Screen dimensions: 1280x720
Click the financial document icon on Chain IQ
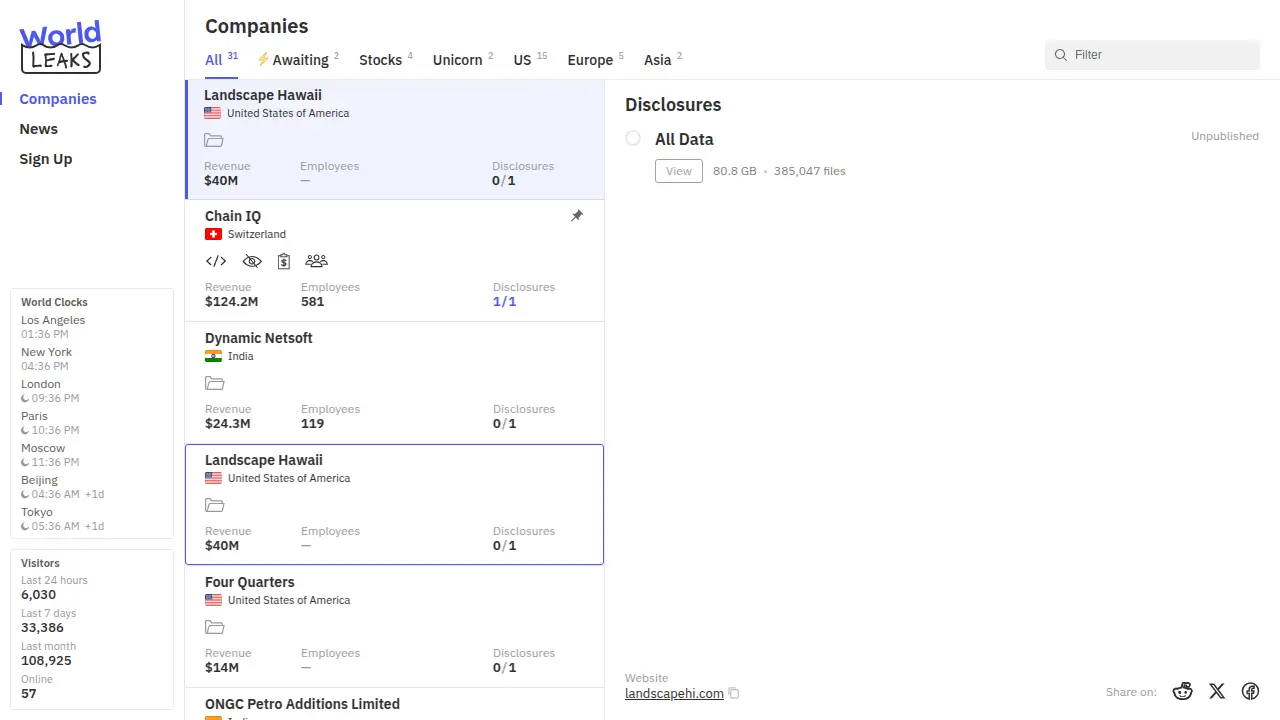point(284,261)
